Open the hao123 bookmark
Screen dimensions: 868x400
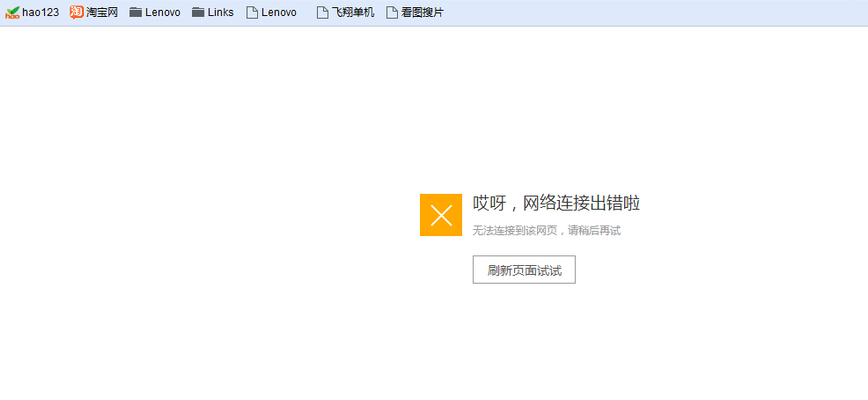pyautogui.click(x=32, y=12)
